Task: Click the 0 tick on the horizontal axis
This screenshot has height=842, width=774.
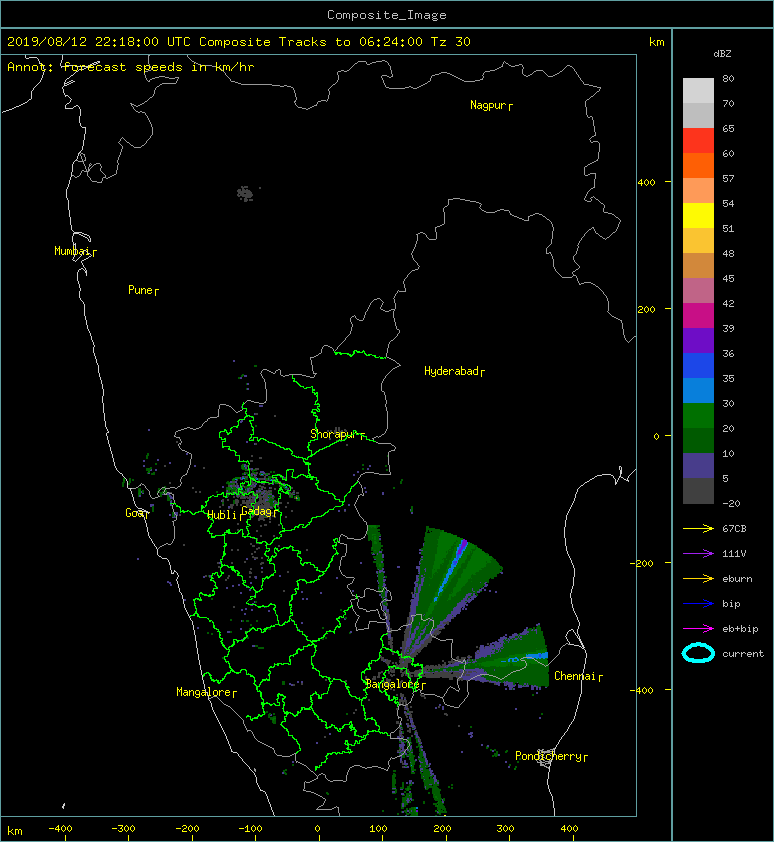Action: tap(318, 829)
